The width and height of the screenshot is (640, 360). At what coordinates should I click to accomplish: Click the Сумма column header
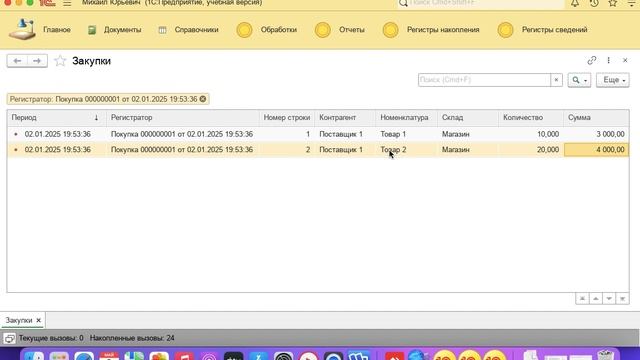click(x=596, y=118)
